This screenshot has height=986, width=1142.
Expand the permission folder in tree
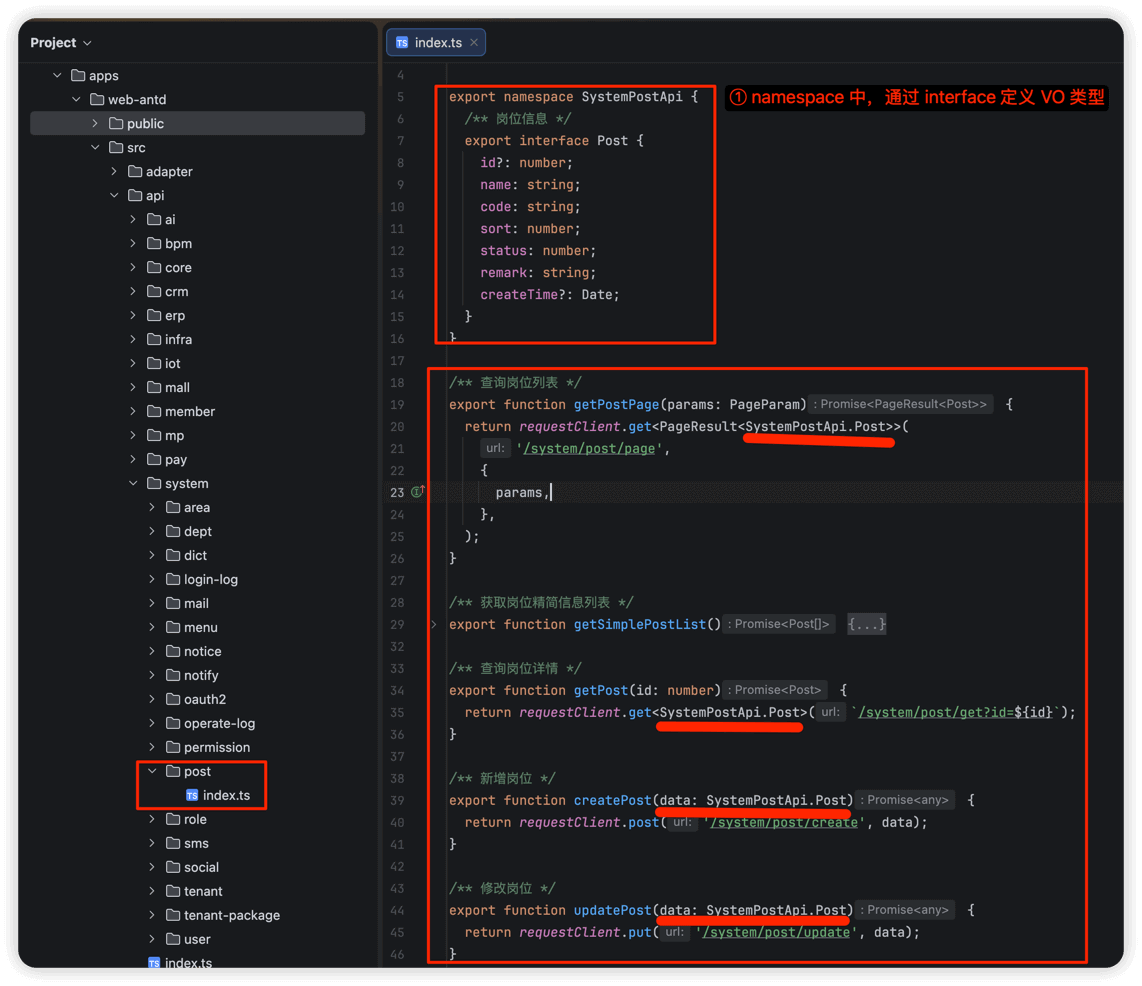coord(152,747)
